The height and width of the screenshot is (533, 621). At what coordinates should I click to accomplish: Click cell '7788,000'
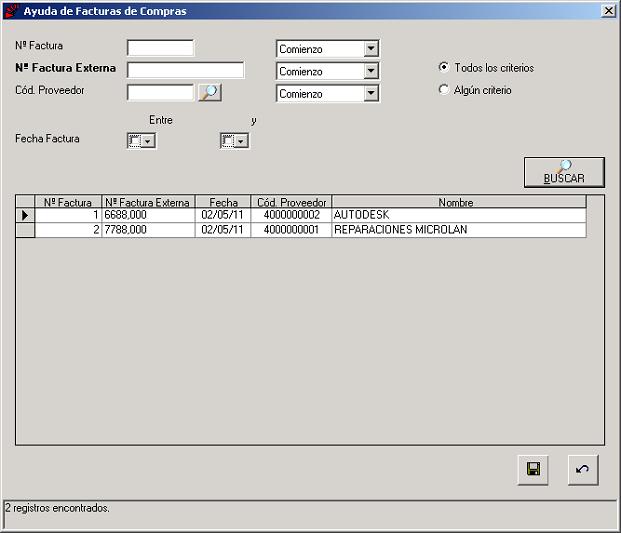coord(148,230)
